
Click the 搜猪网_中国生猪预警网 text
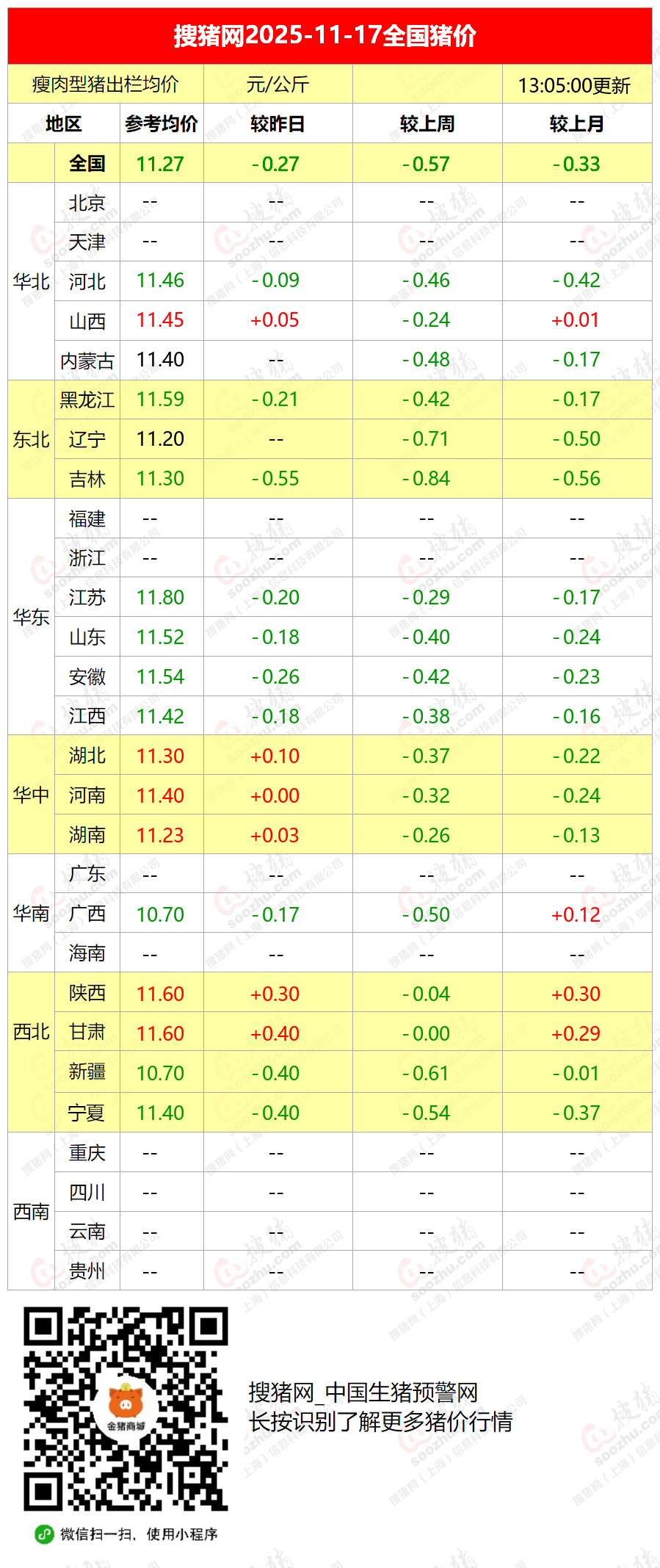click(x=363, y=1392)
